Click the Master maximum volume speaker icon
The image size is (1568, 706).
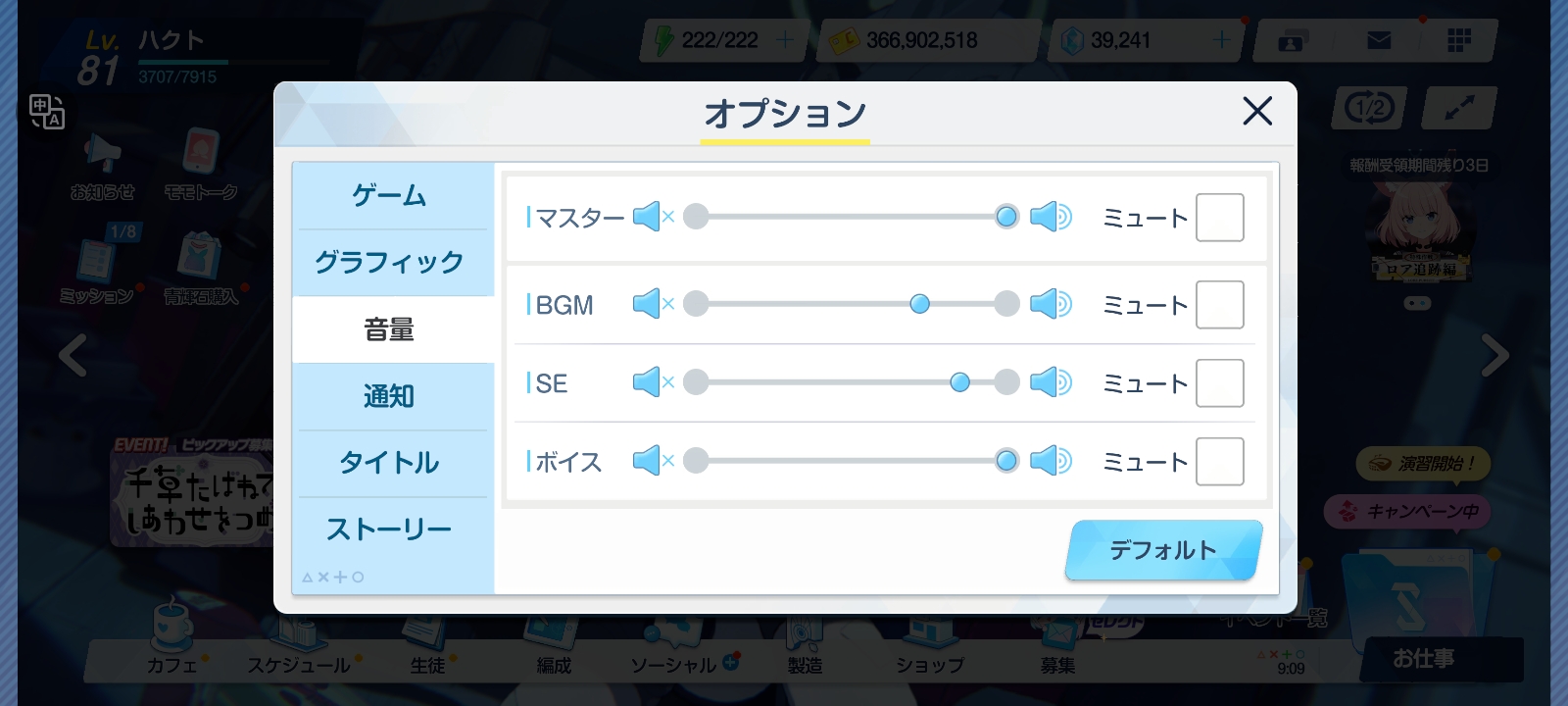pyautogui.click(x=1051, y=217)
